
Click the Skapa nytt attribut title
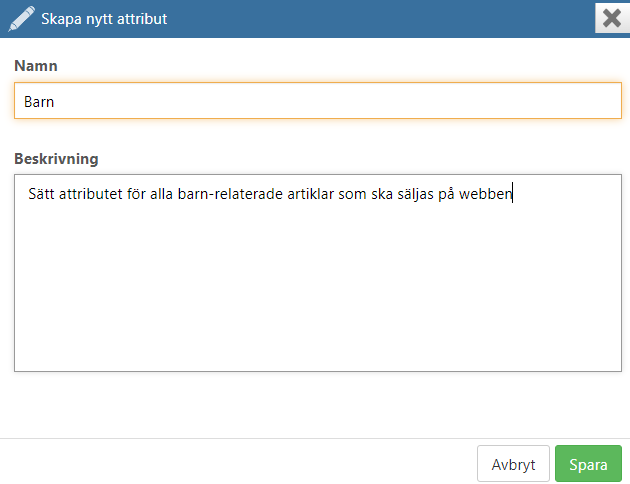(104, 19)
